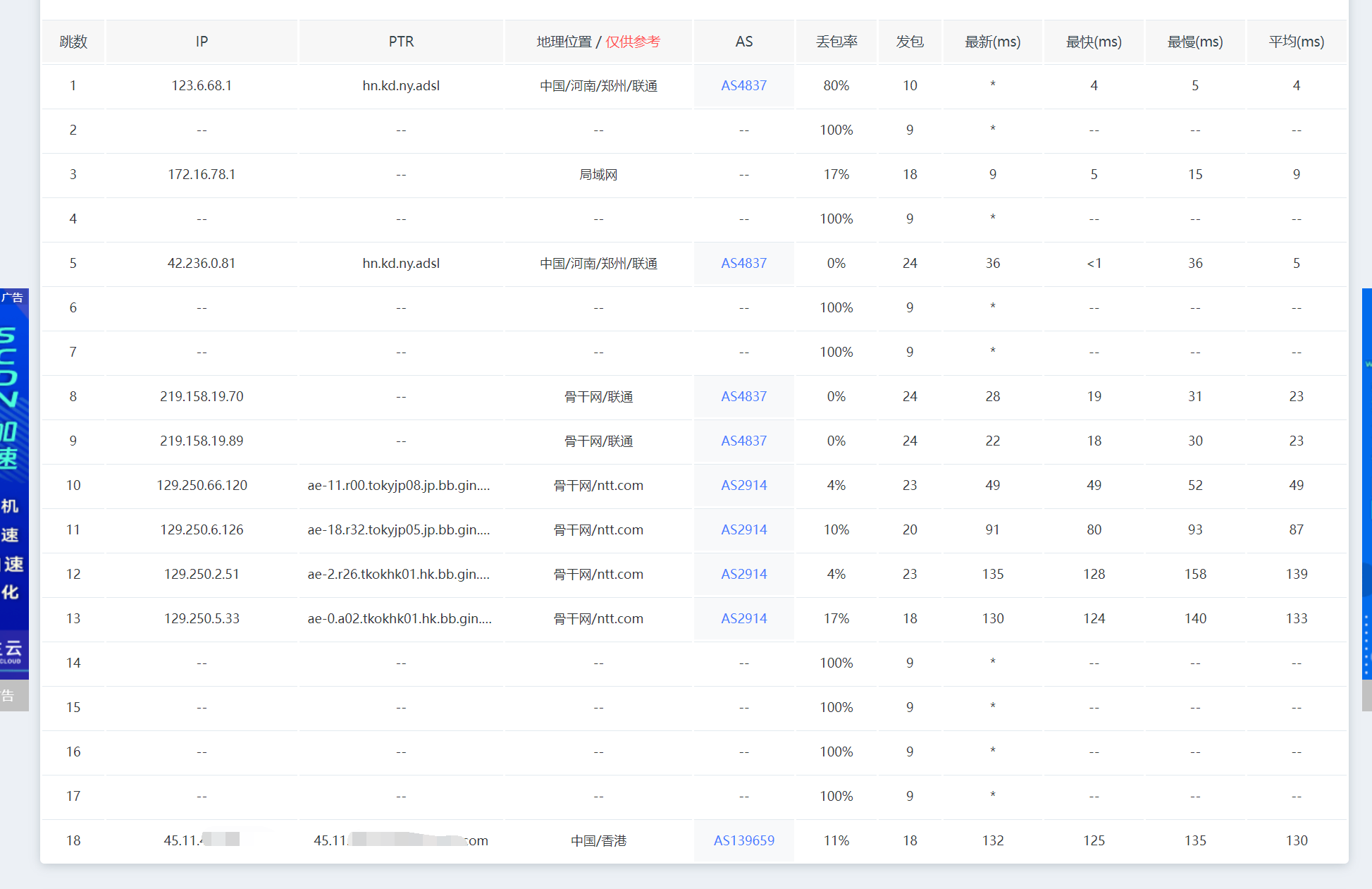The image size is (1372, 889).
Task: Click AS2914 link for 129.250.5.33
Action: [743, 618]
